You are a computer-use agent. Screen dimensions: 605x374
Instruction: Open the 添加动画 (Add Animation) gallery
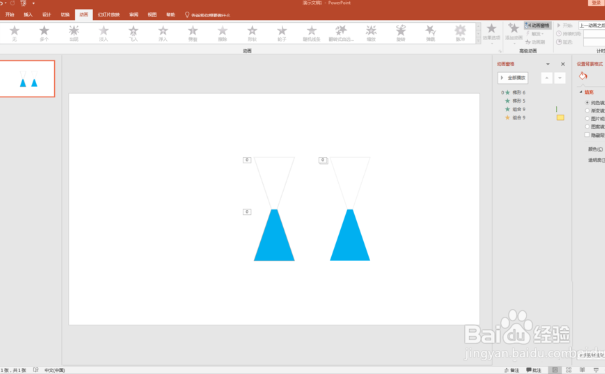(x=514, y=33)
